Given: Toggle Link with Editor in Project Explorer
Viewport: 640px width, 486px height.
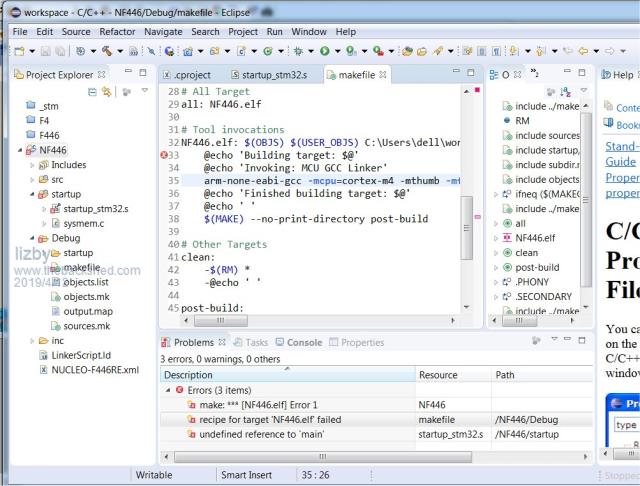Looking at the screenshot, I should click(108, 92).
